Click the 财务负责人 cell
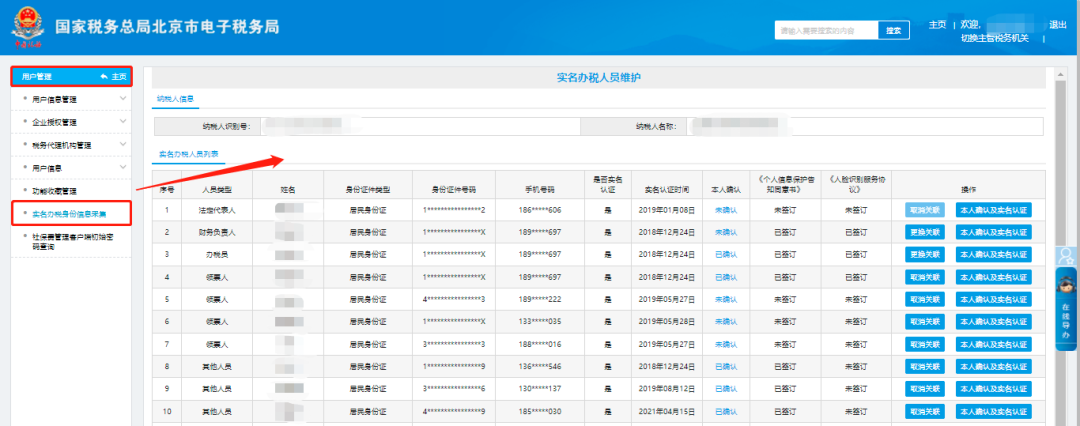This screenshot has width=1080, height=426. coord(217,232)
